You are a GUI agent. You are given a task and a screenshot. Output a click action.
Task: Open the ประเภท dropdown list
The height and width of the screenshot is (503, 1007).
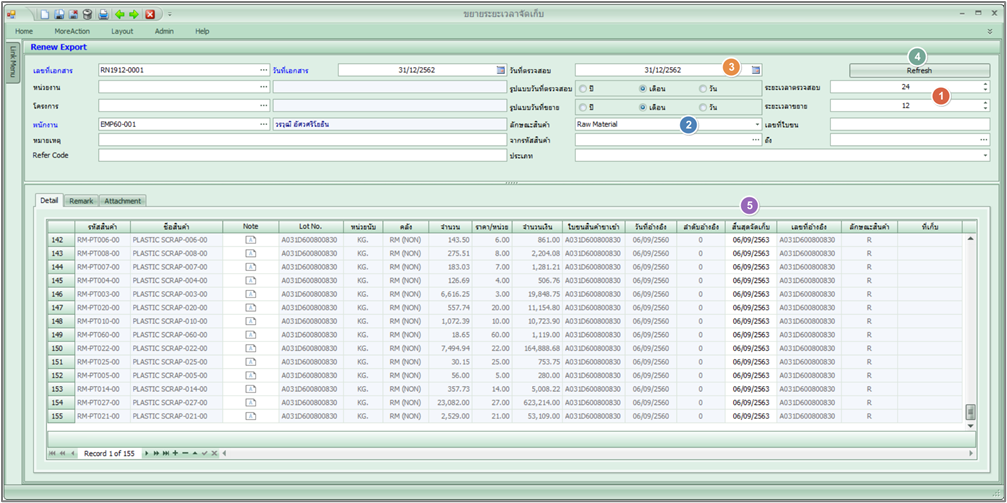click(x=985, y=155)
